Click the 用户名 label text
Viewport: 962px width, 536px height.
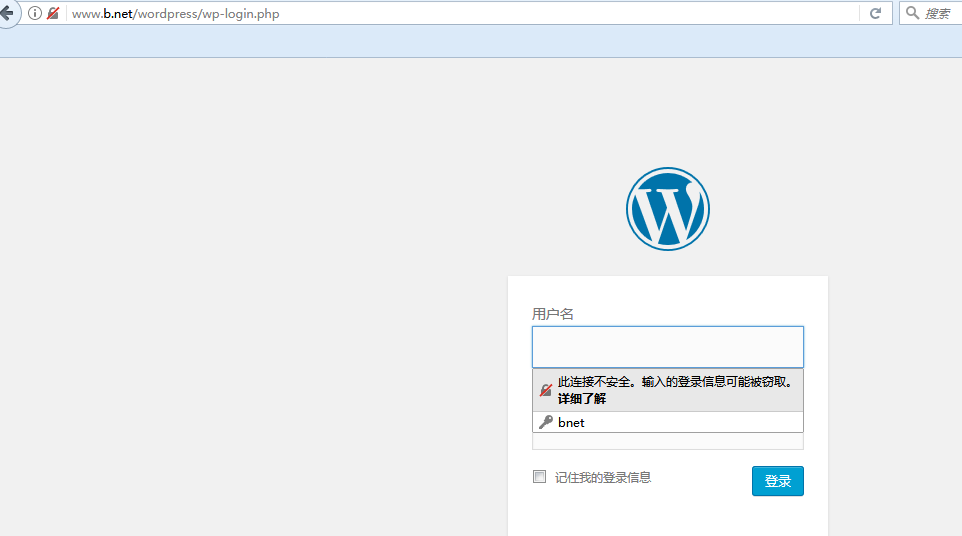552,314
